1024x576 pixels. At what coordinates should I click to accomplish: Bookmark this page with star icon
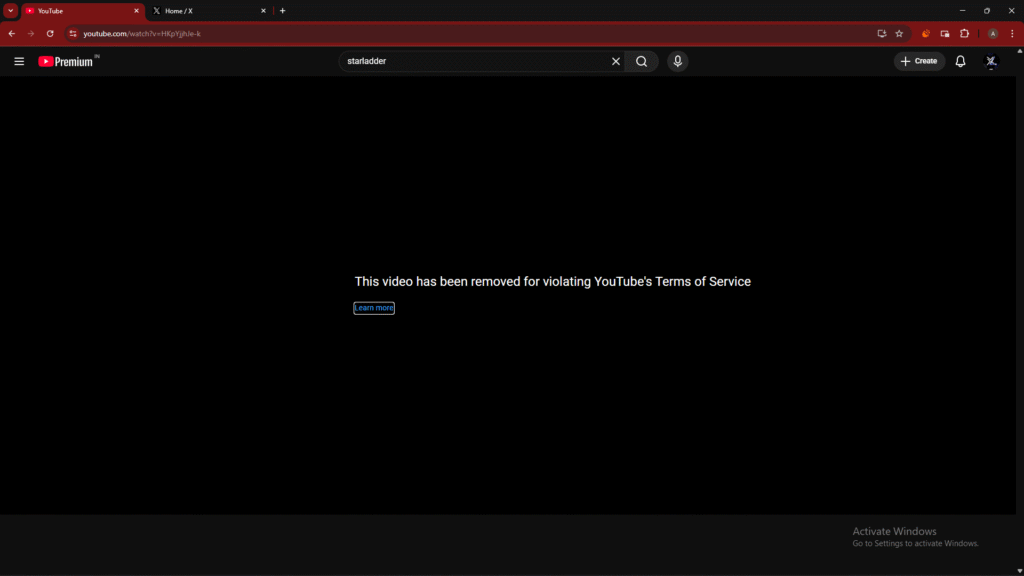[x=899, y=34]
